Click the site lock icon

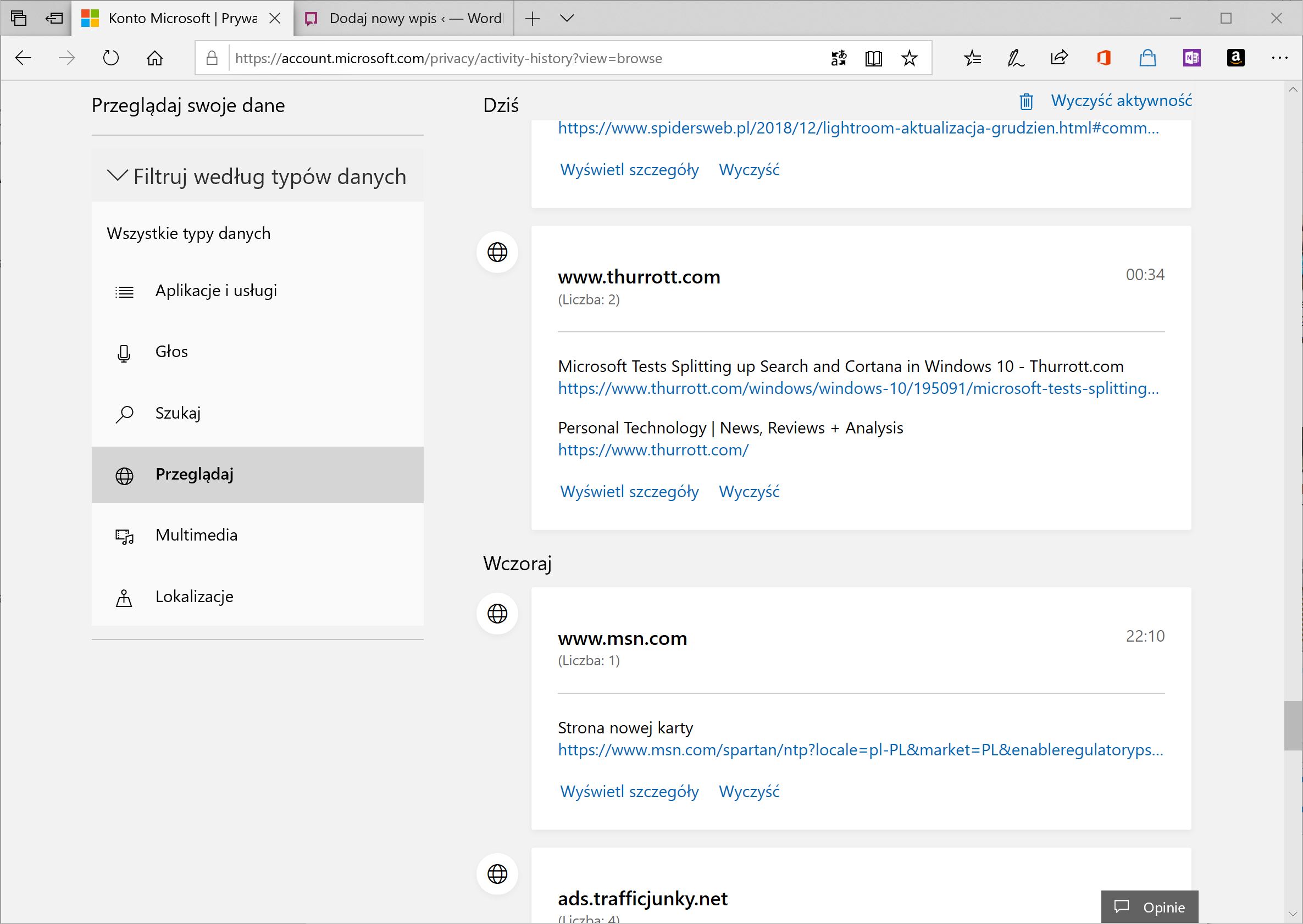(212, 58)
